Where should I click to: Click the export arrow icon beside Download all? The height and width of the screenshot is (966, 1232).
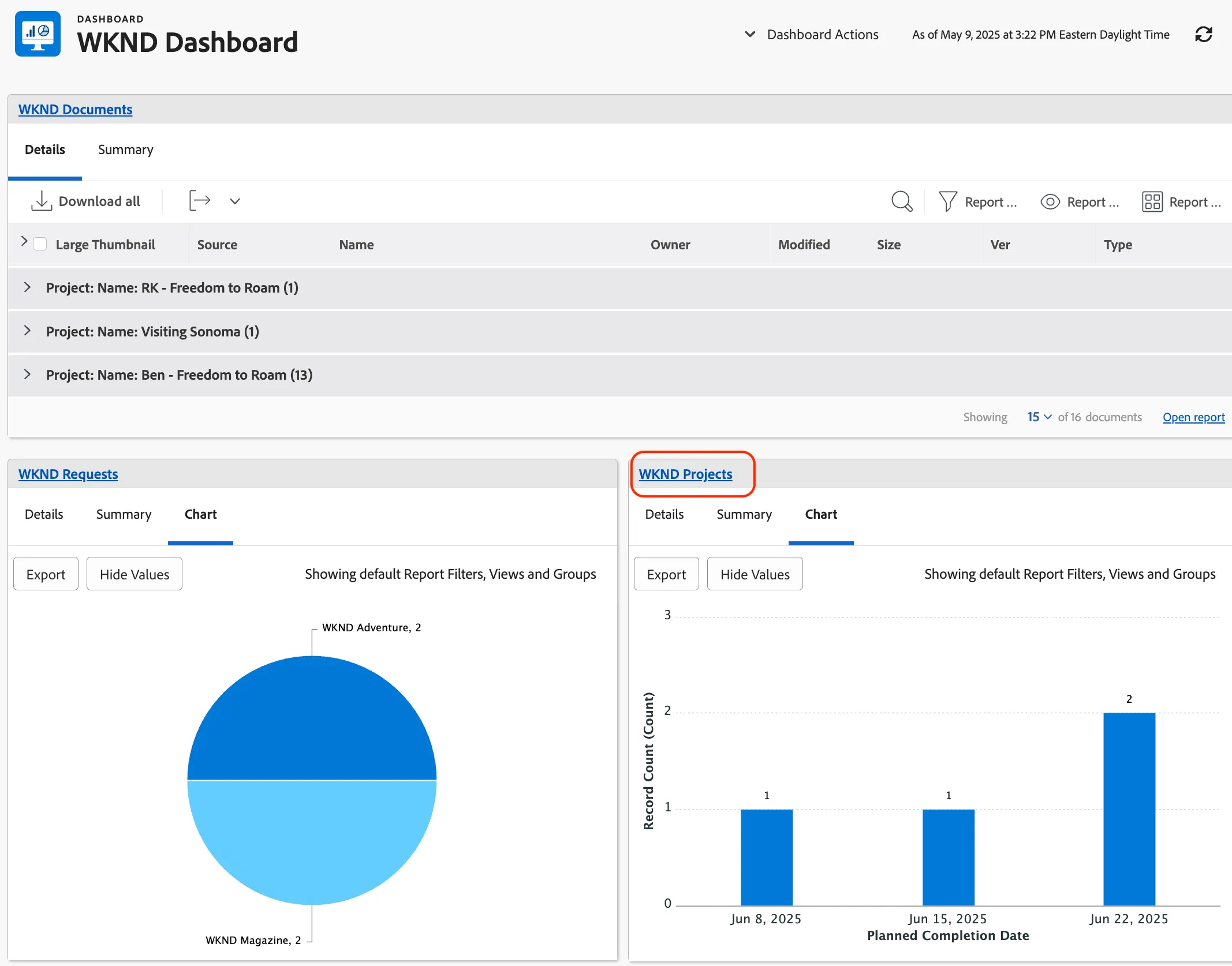(200, 201)
